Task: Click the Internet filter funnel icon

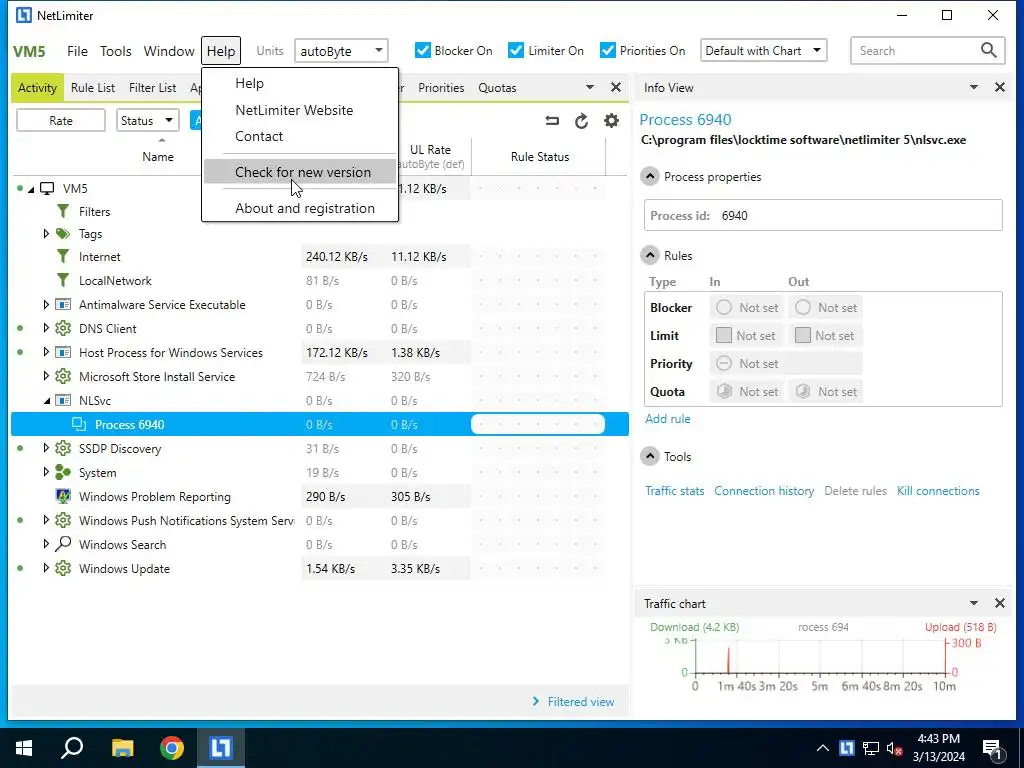Action: click(x=63, y=257)
